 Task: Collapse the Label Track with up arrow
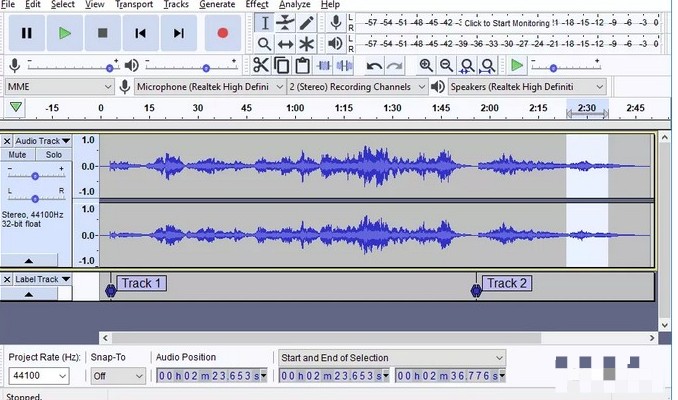pos(29,294)
